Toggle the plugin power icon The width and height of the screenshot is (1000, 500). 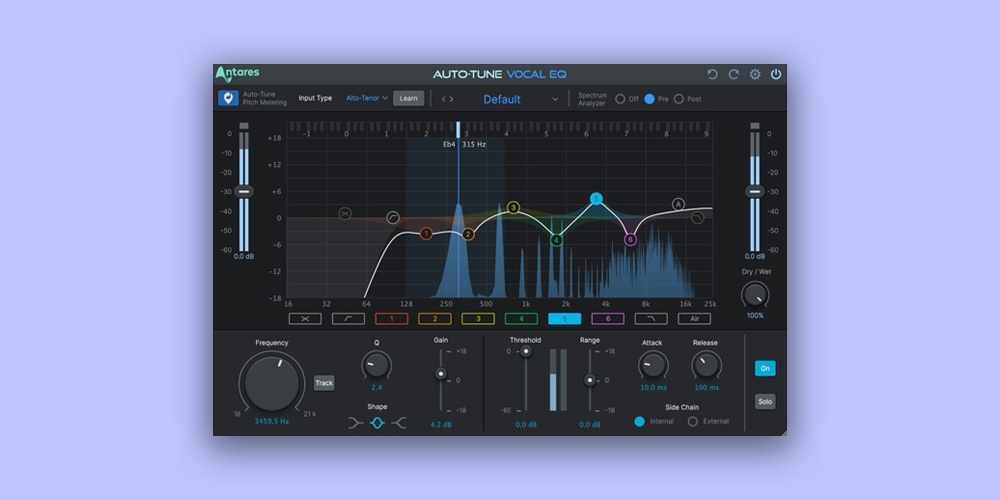[776, 75]
